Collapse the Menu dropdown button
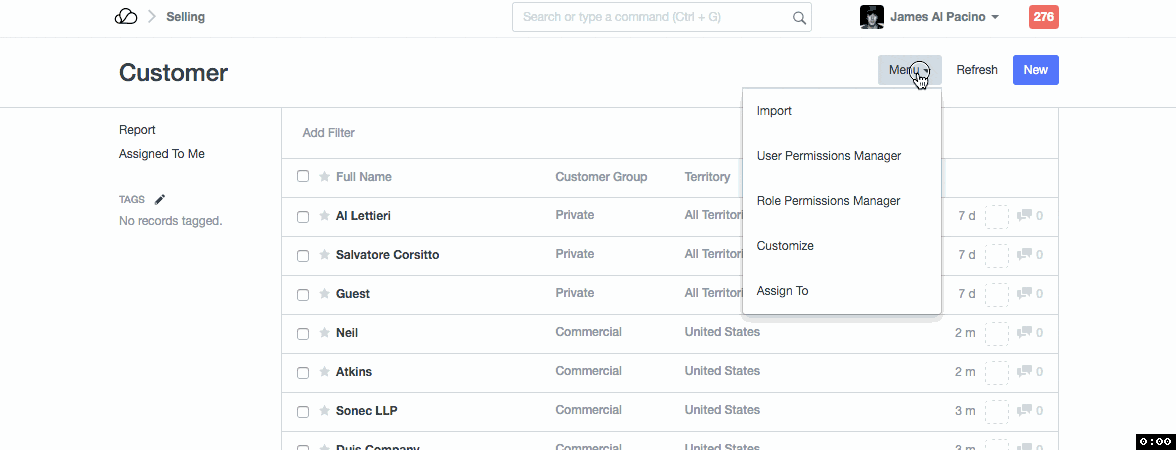 [909, 70]
